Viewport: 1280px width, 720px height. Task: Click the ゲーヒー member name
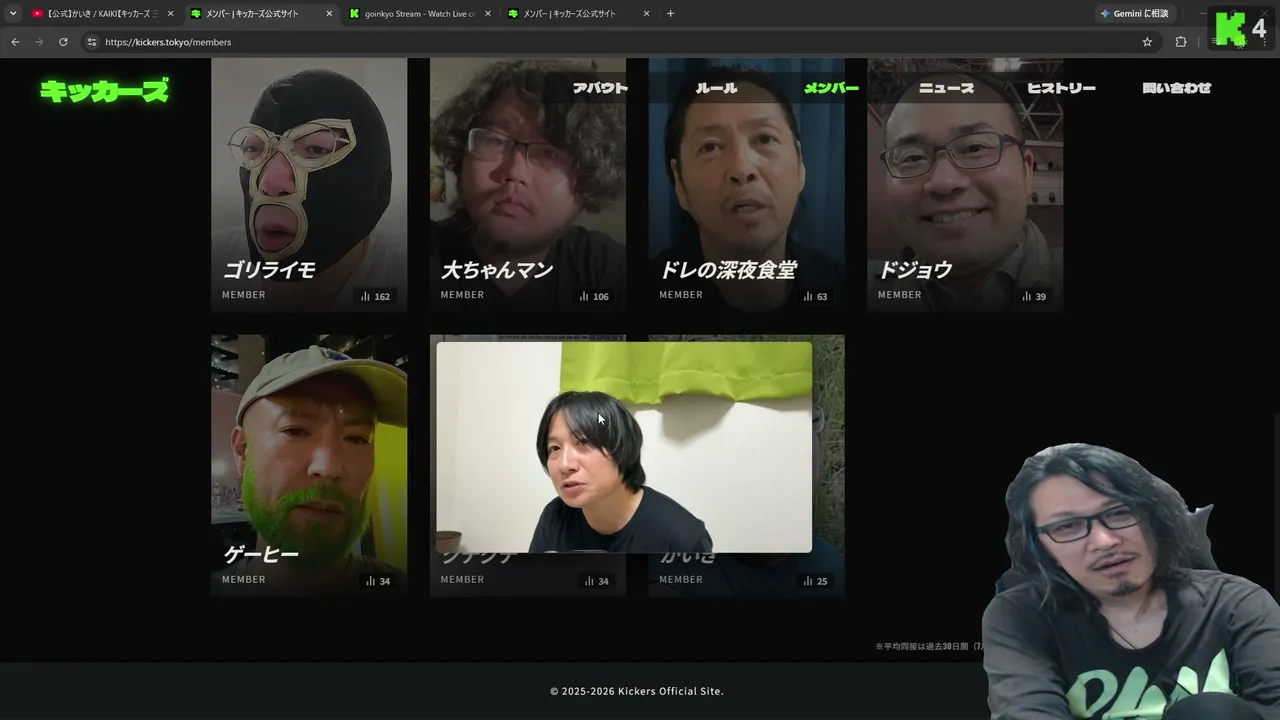(x=260, y=554)
